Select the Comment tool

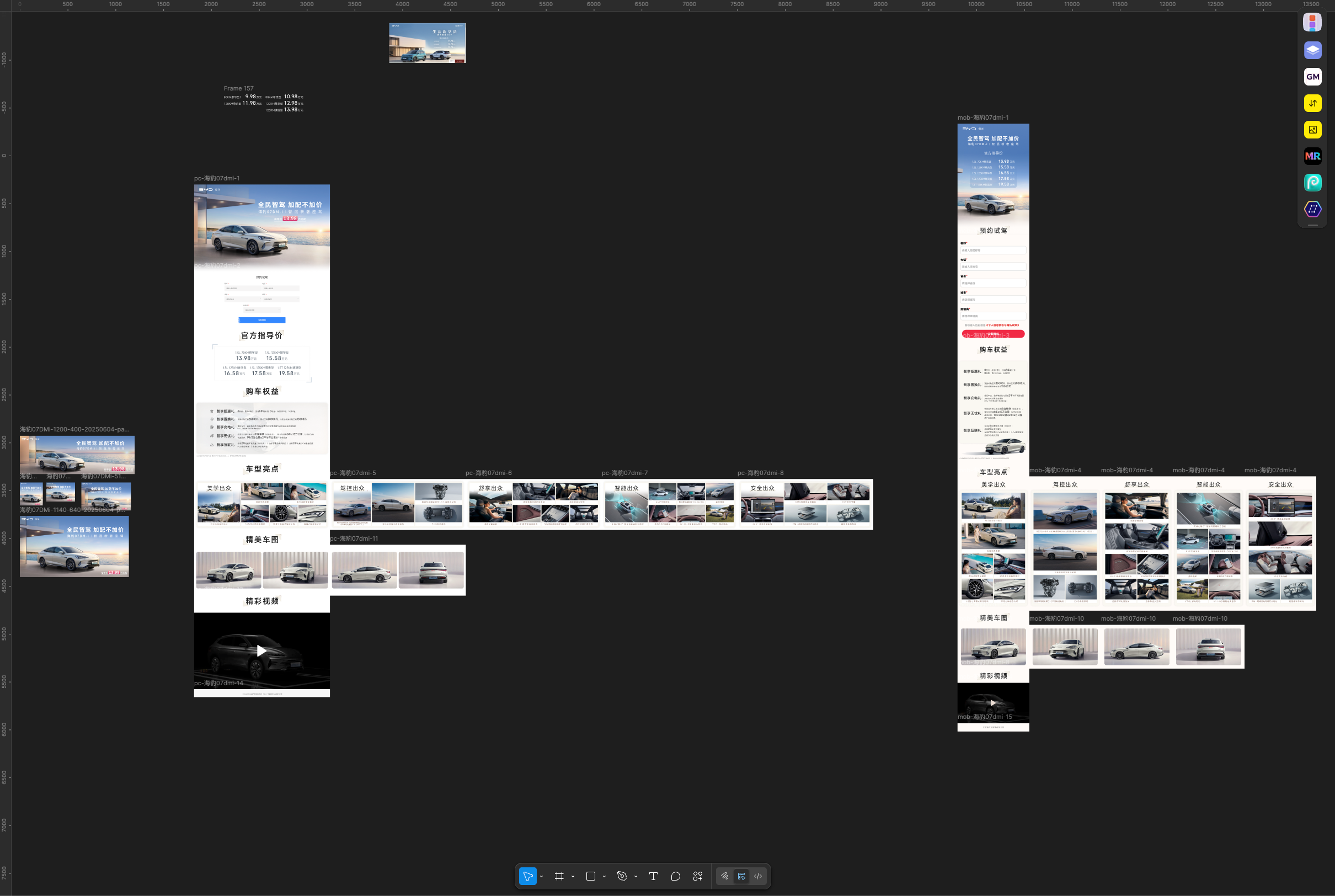pos(675,876)
